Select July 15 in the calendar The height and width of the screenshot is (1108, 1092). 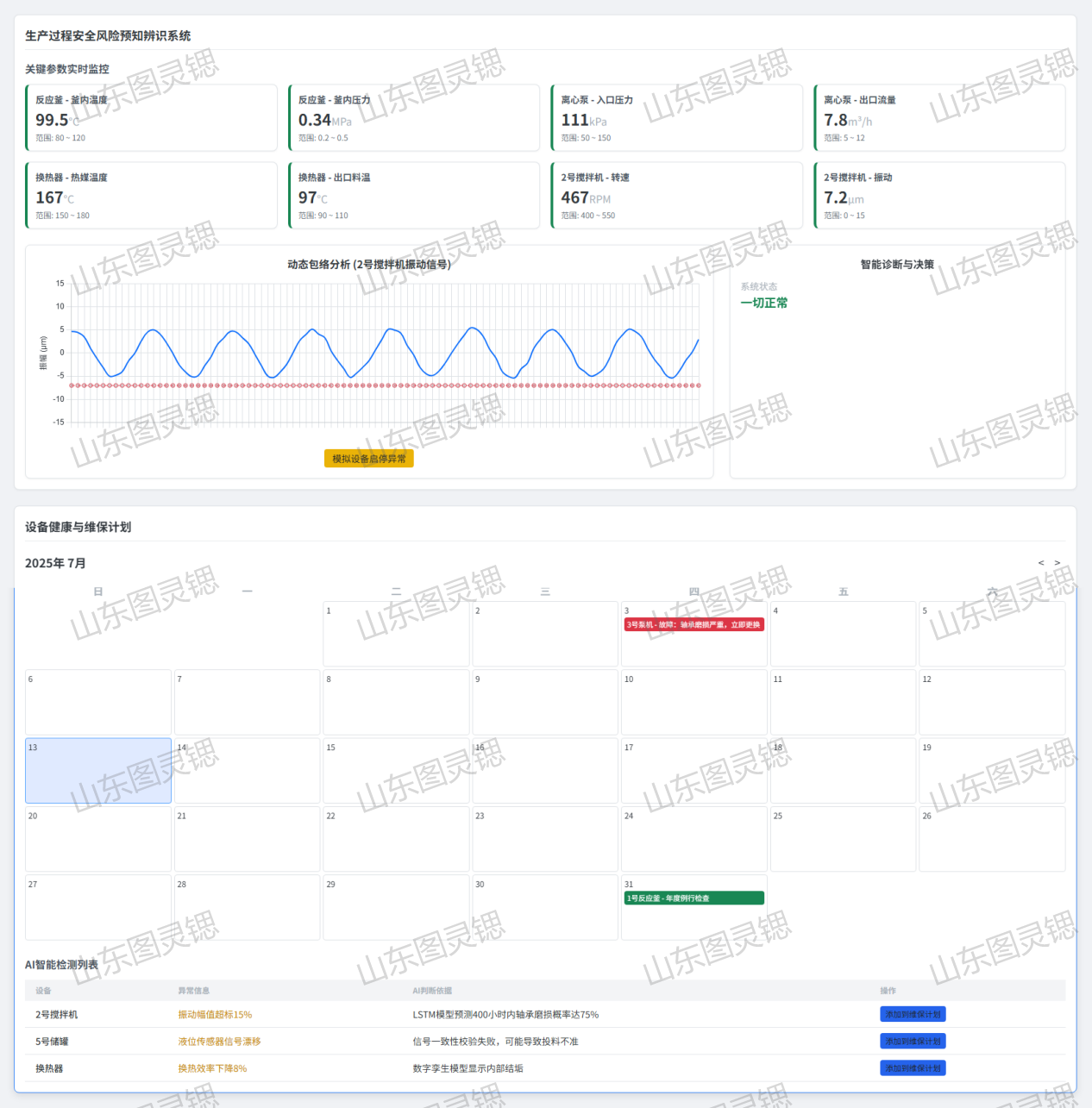point(396,770)
